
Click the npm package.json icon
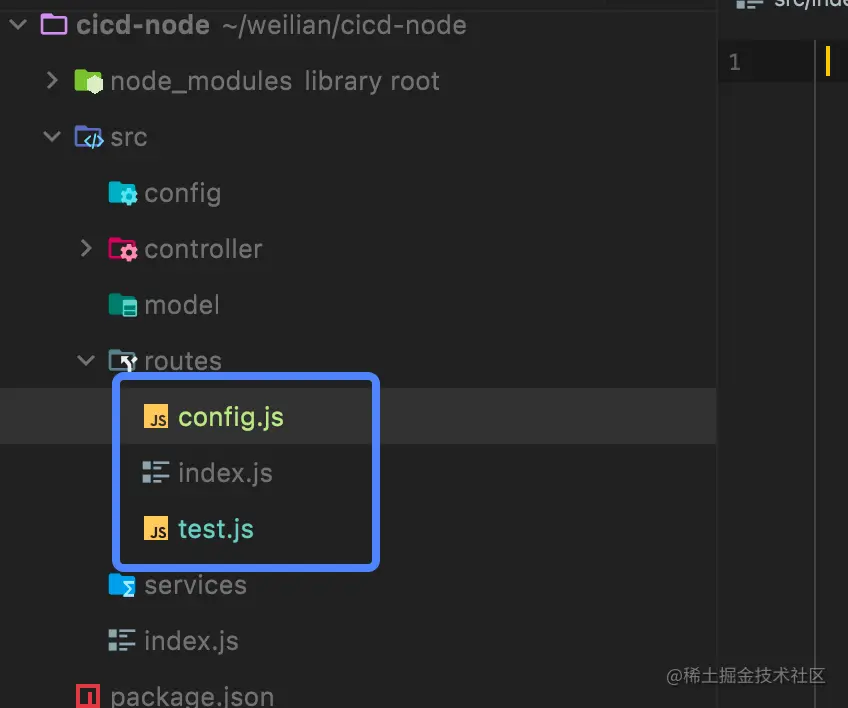point(88,696)
